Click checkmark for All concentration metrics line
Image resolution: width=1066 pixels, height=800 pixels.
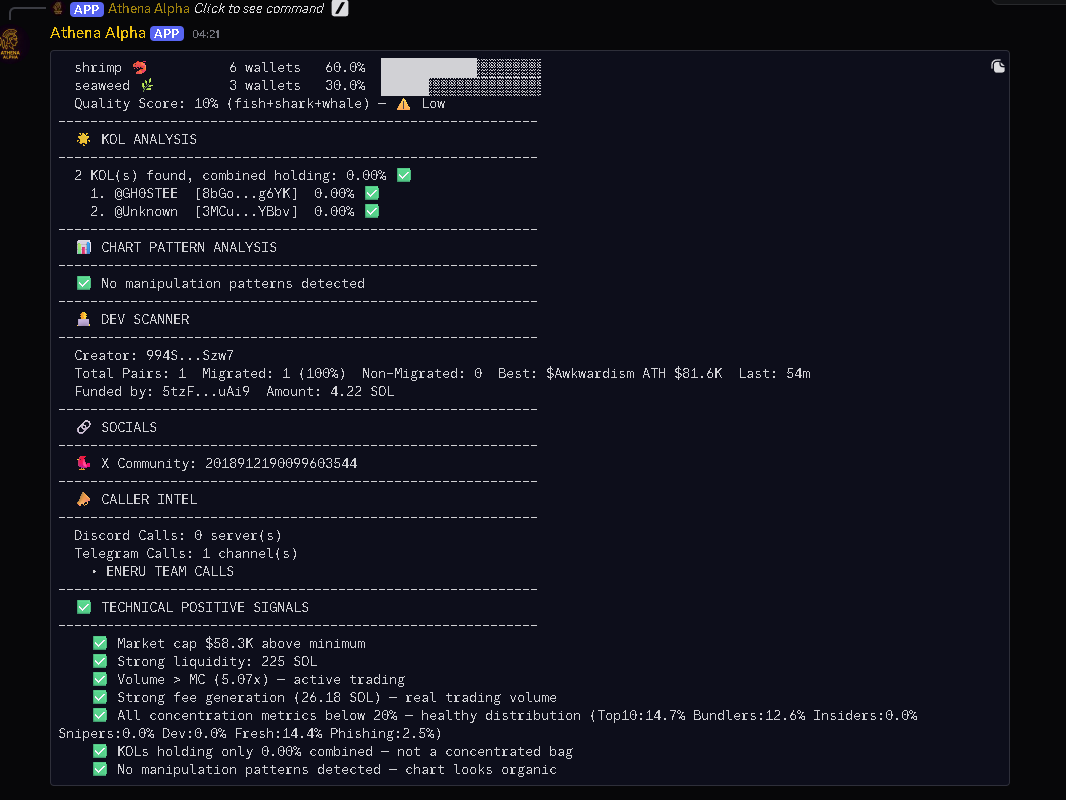tap(100, 715)
